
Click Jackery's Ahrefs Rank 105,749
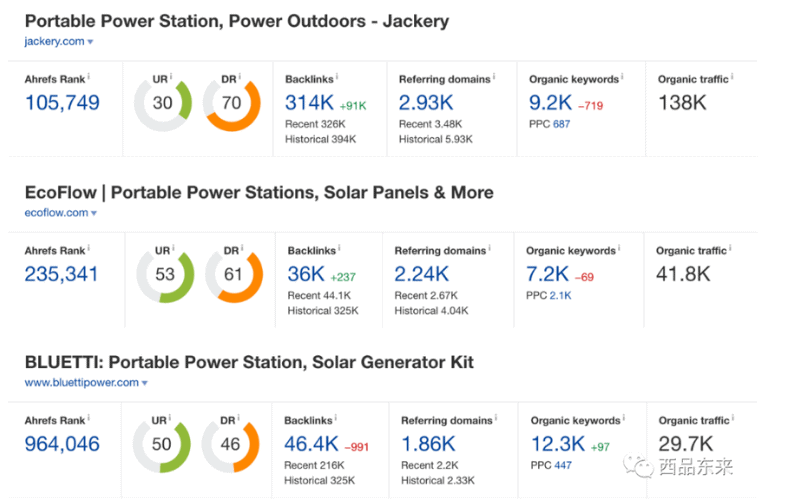click(x=62, y=103)
